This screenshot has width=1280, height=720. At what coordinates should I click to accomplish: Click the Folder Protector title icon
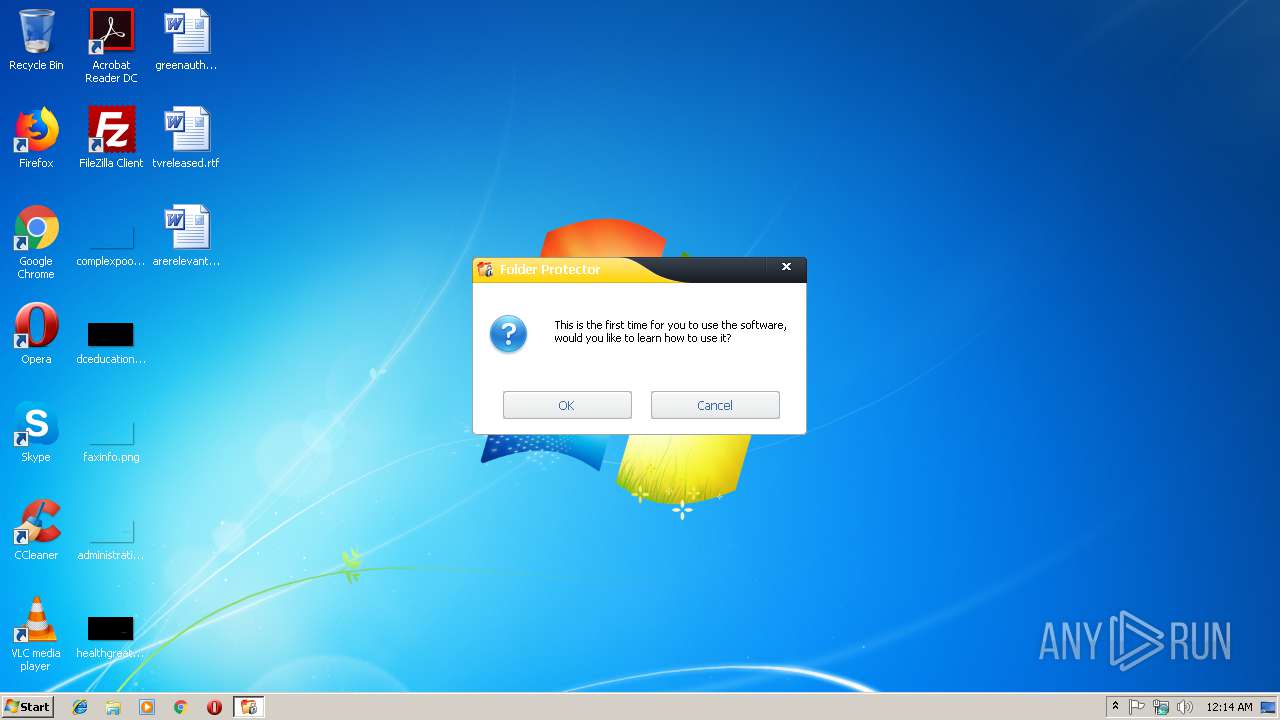coord(486,269)
